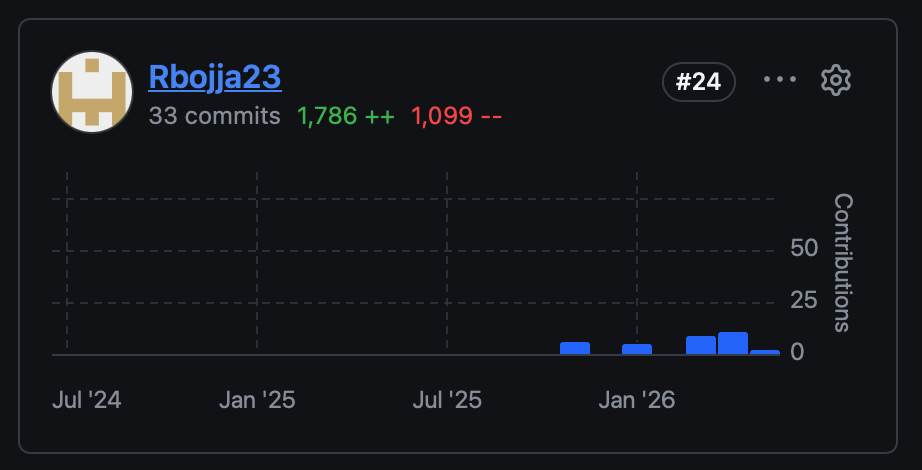Click the Jul '24 axis label
Screen dimensions: 922x470
(86, 401)
